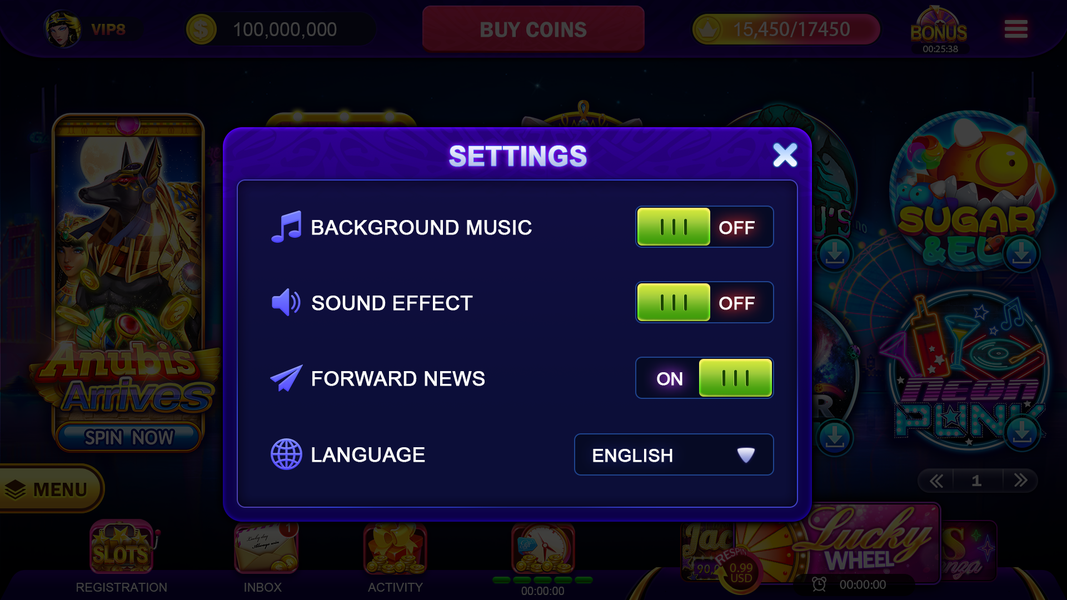
Task: Click the VIP8 avatar icon
Action: [62, 29]
